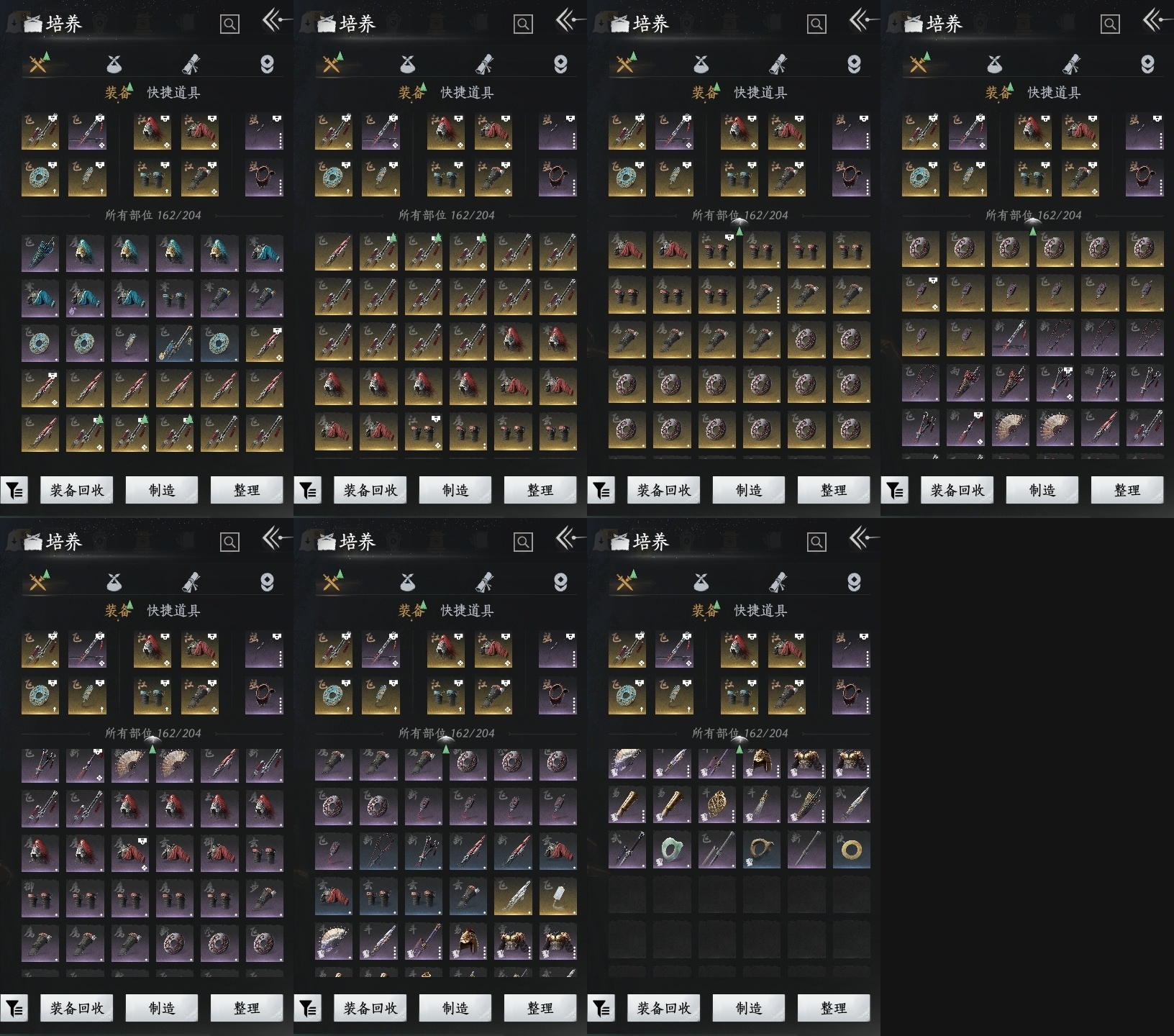The height and width of the screenshot is (1036, 1174).
Task: Select the pouch category icon in first top-row panel
Action: 114,65
